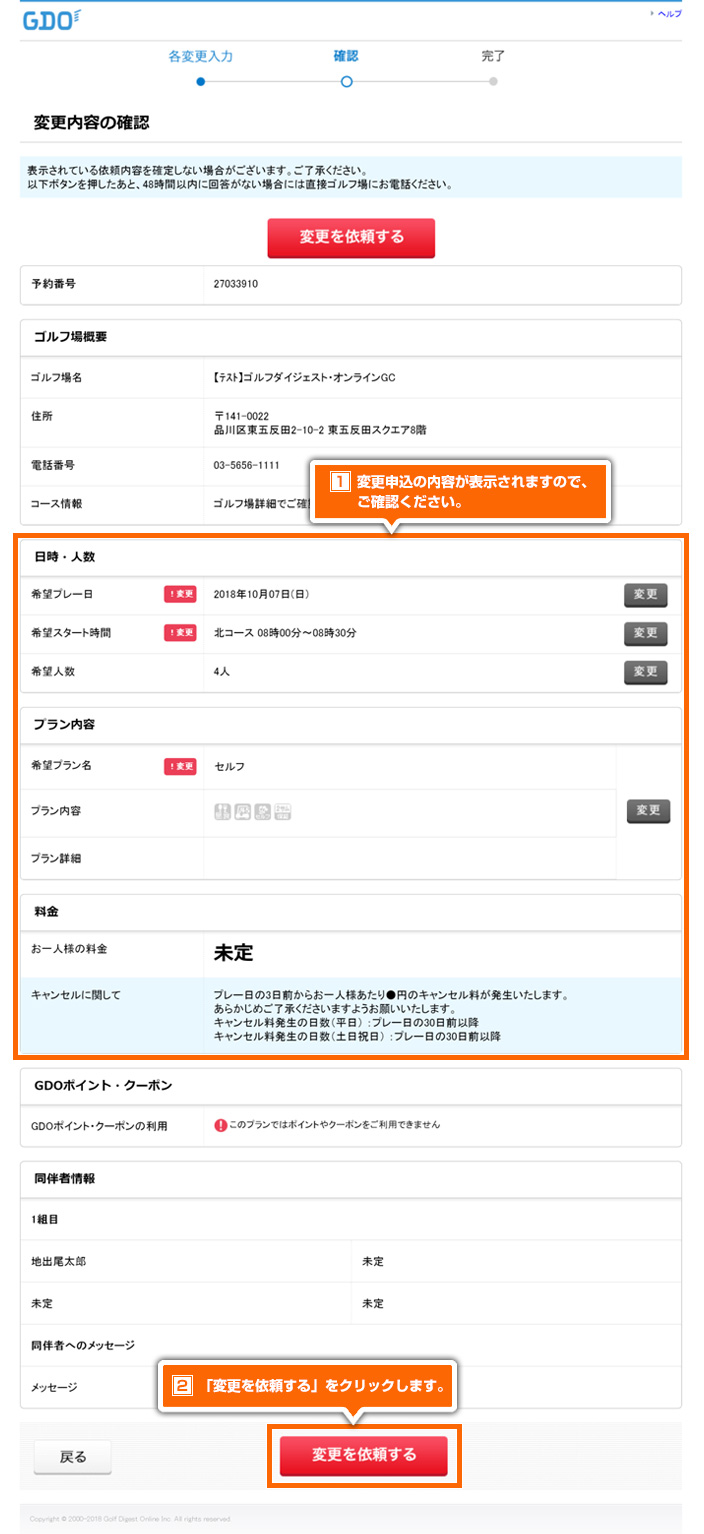Open the ヘルプ link

tap(668, 14)
